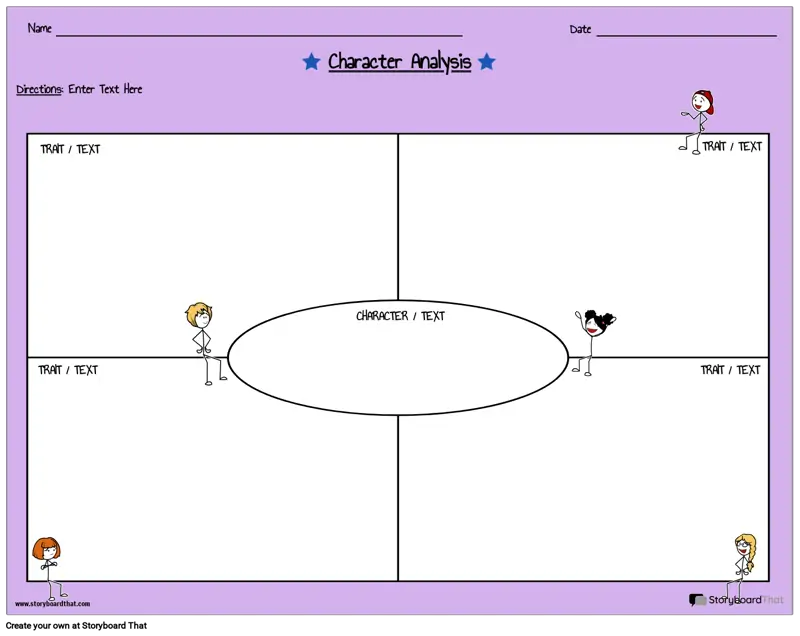Click the blue star right of the title

pyautogui.click(x=487, y=62)
